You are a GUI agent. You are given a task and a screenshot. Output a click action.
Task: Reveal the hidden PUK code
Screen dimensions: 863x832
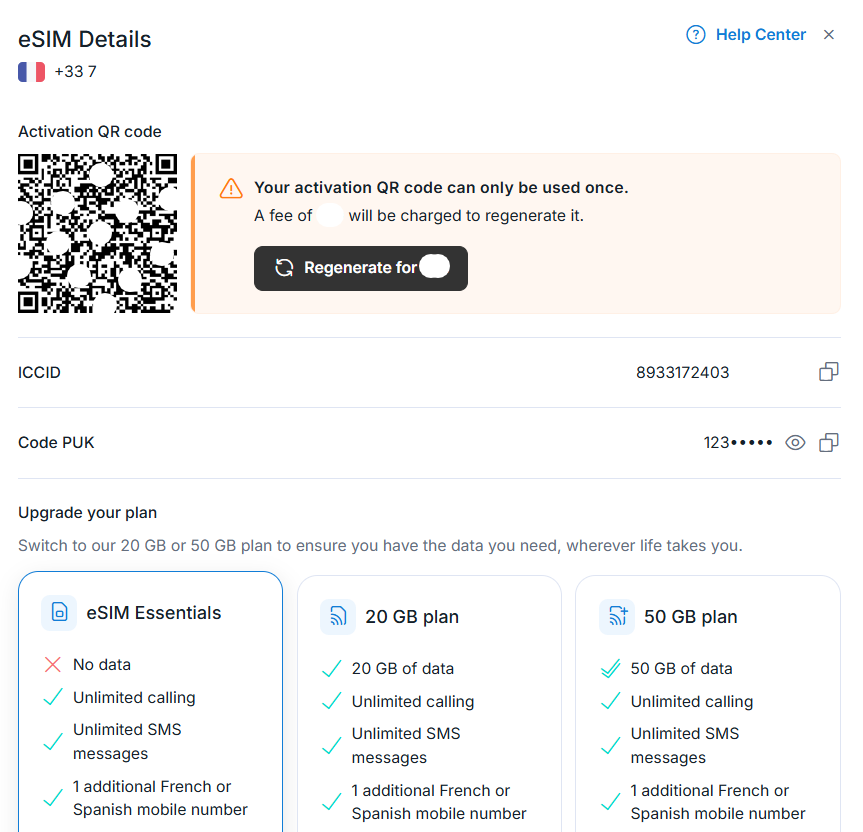tap(795, 442)
